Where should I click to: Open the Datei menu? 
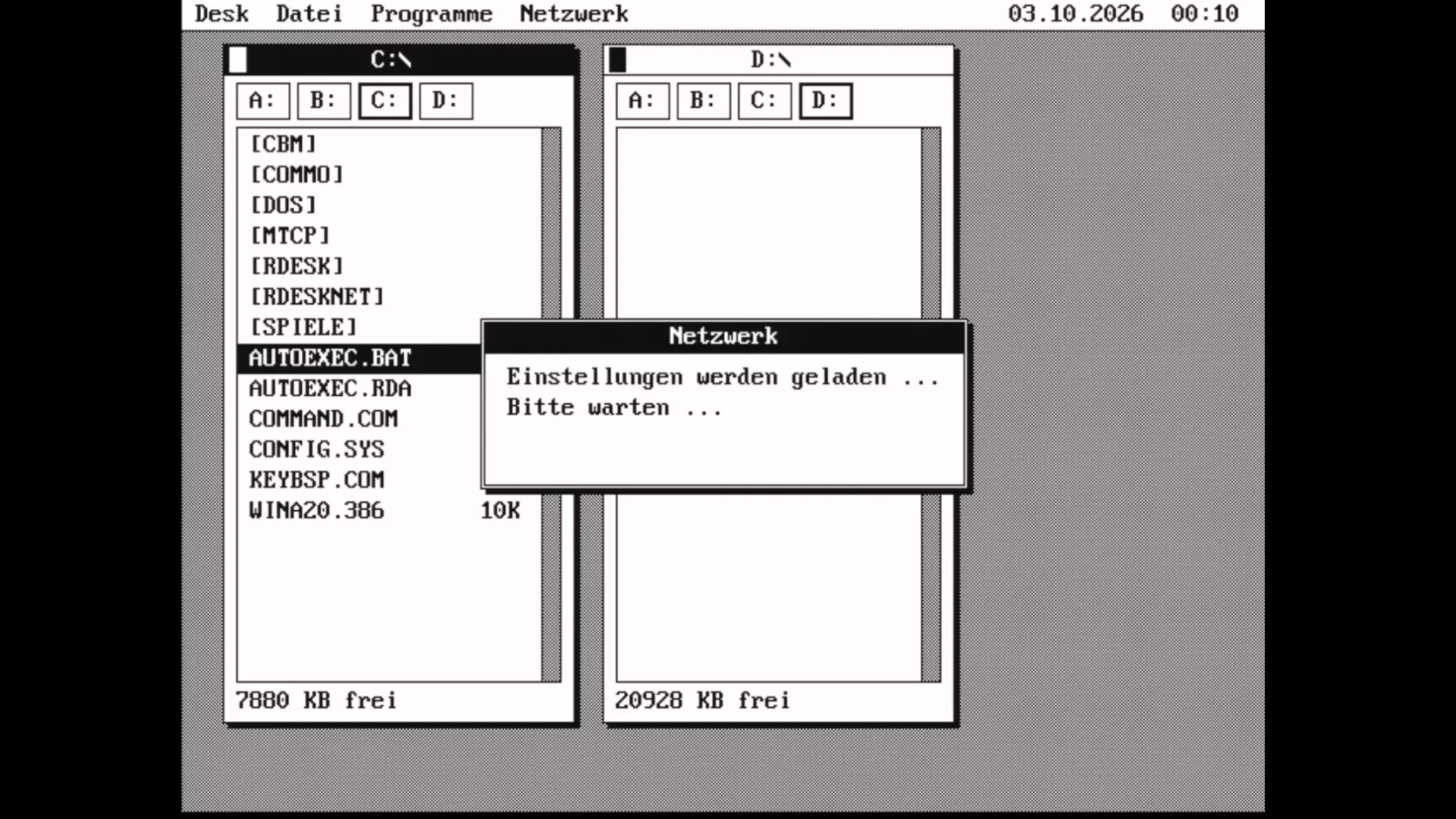click(309, 14)
